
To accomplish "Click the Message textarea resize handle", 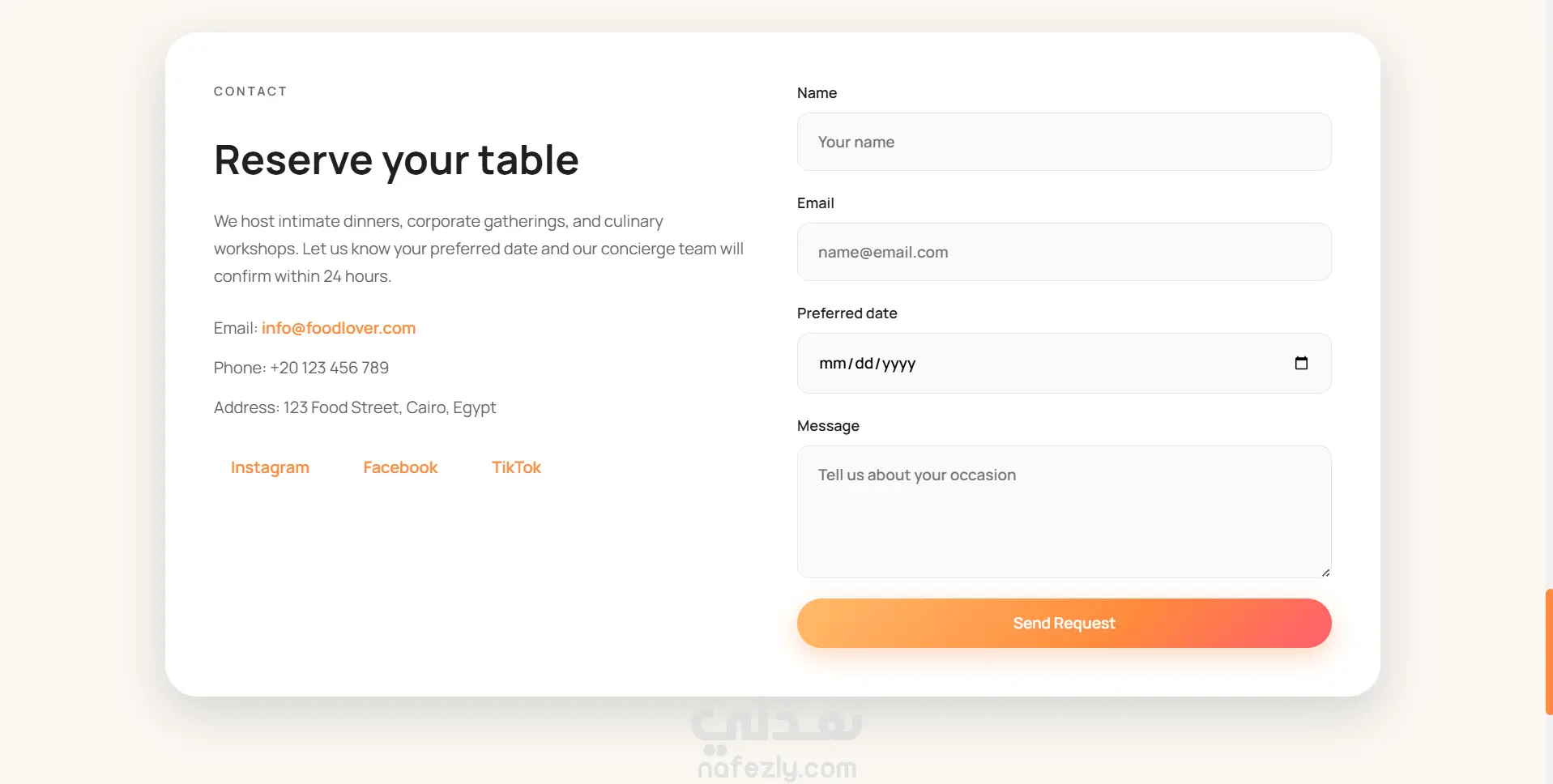I will pos(1325,573).
